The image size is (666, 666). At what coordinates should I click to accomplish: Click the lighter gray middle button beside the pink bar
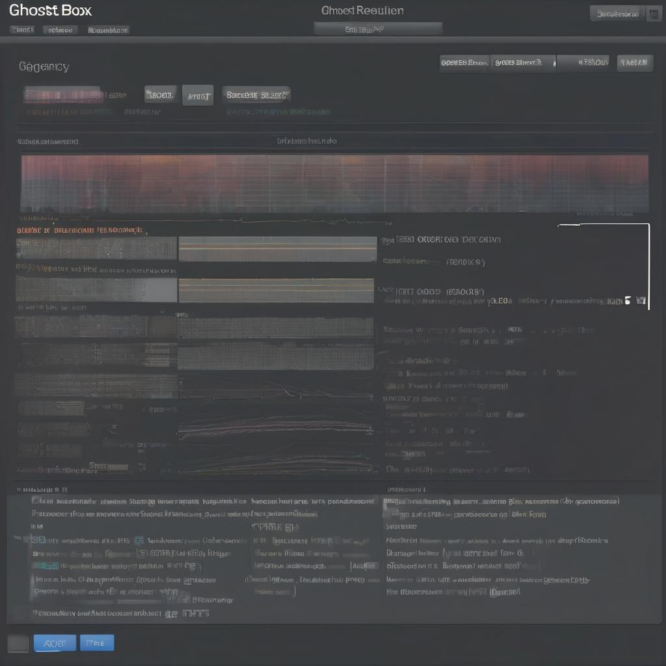pyautogui.click(x=198, y=95)
